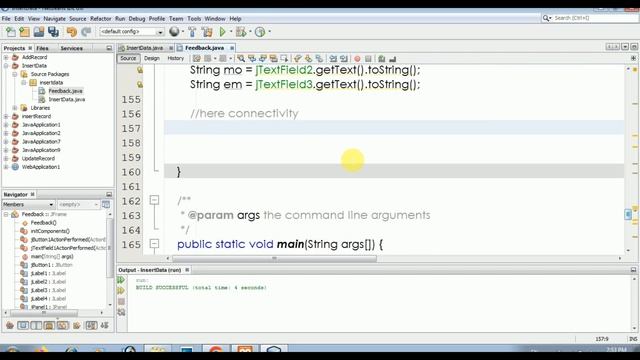Screen dimensions: 640x360
Task: Click the New Project toolbar icon
Action: click(24, 32)
